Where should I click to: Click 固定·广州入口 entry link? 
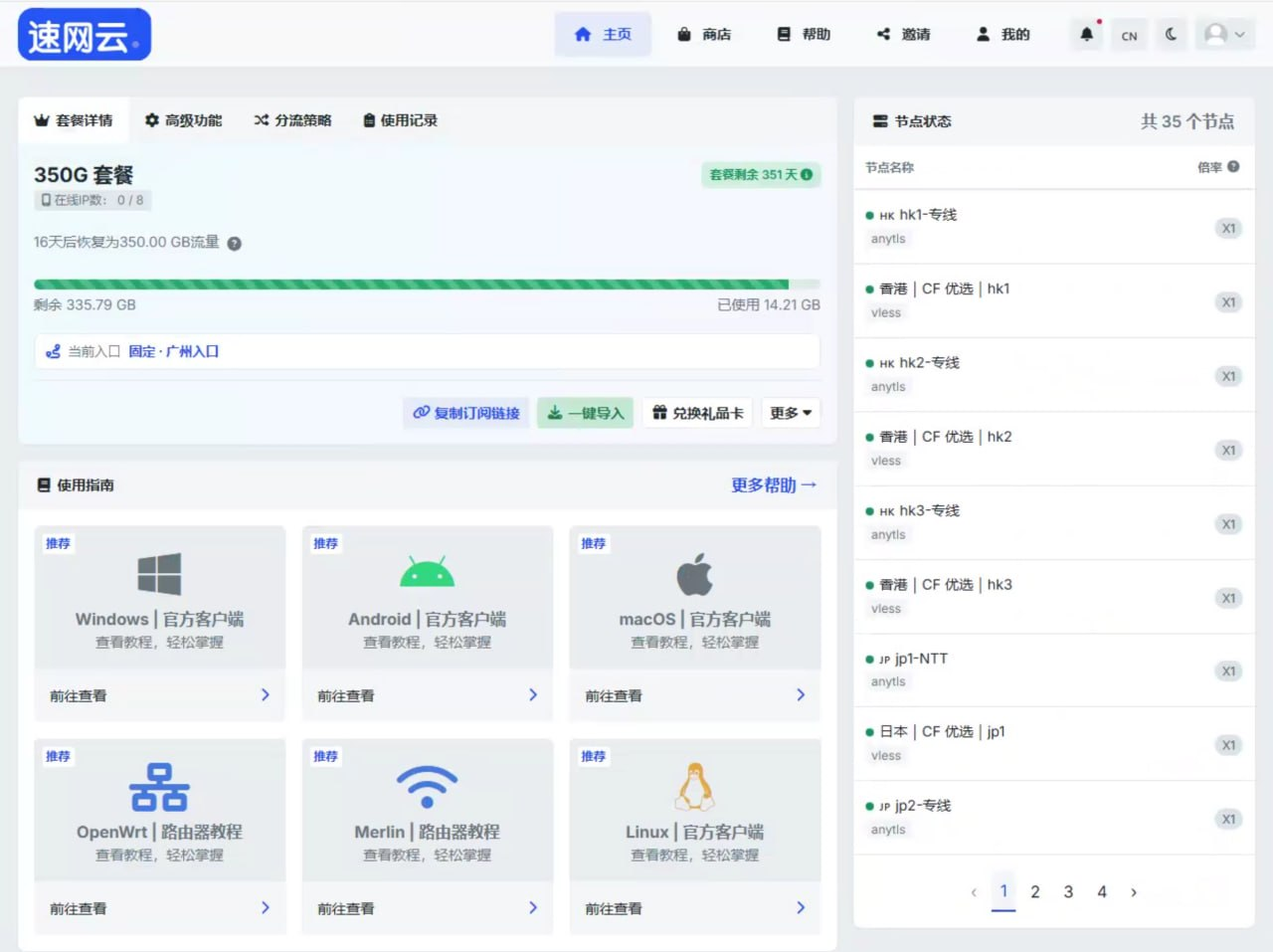click(174, 352)
